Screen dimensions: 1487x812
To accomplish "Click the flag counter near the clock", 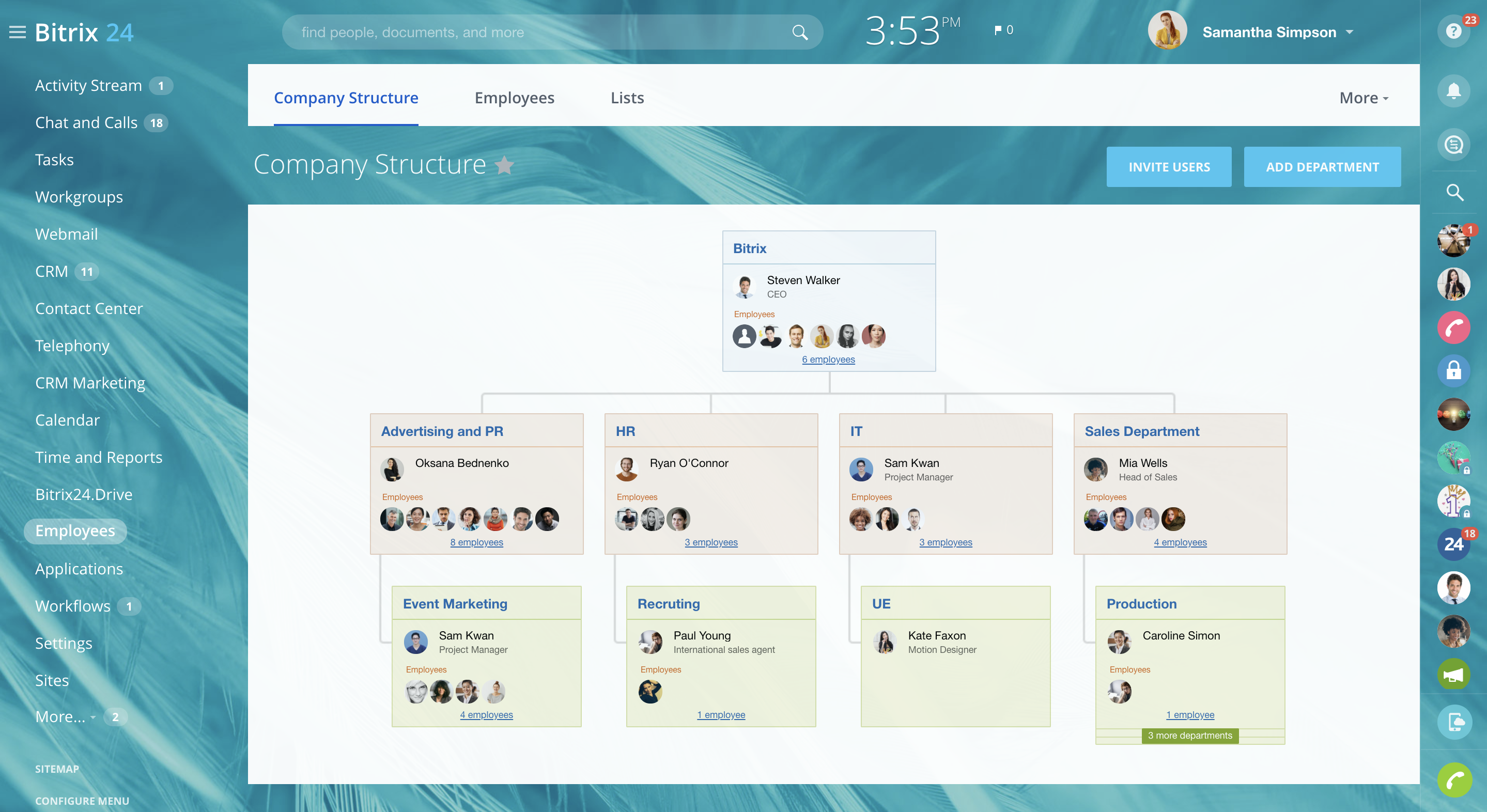I will pyautogui.click(x=1003, y=30).
